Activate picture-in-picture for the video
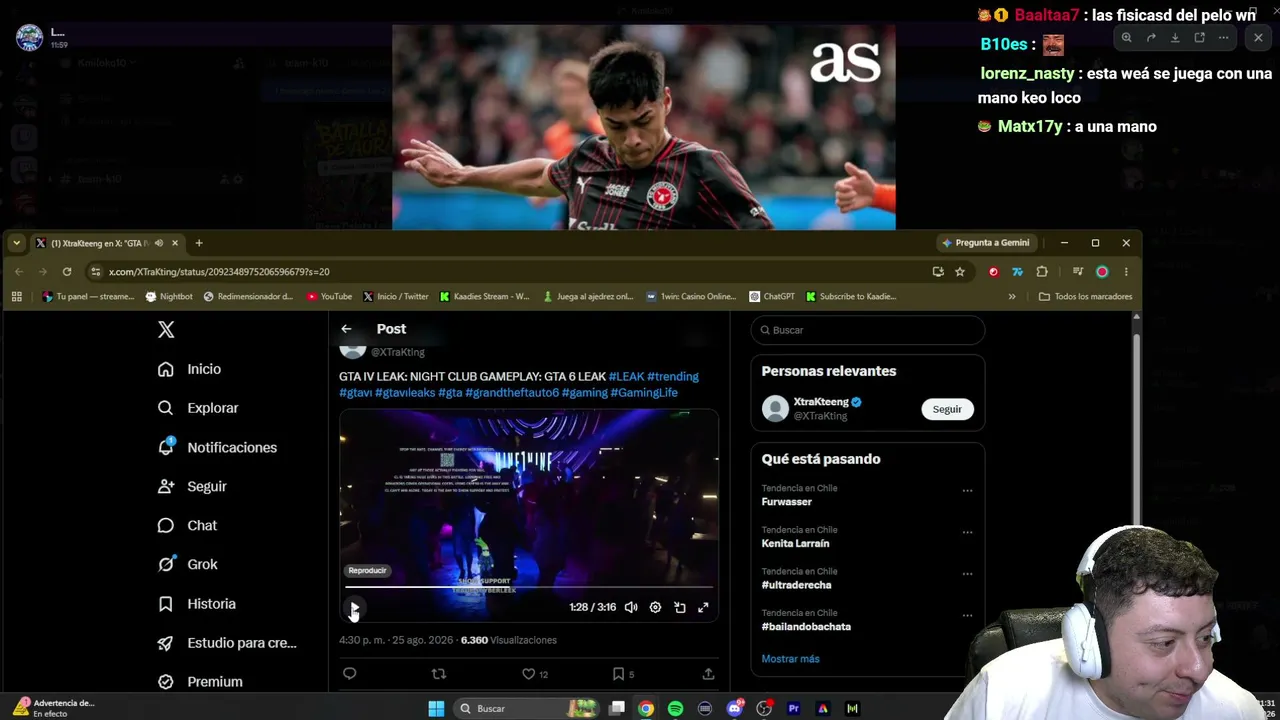Viewport: 1280px width, 720px height. point(680,607)
